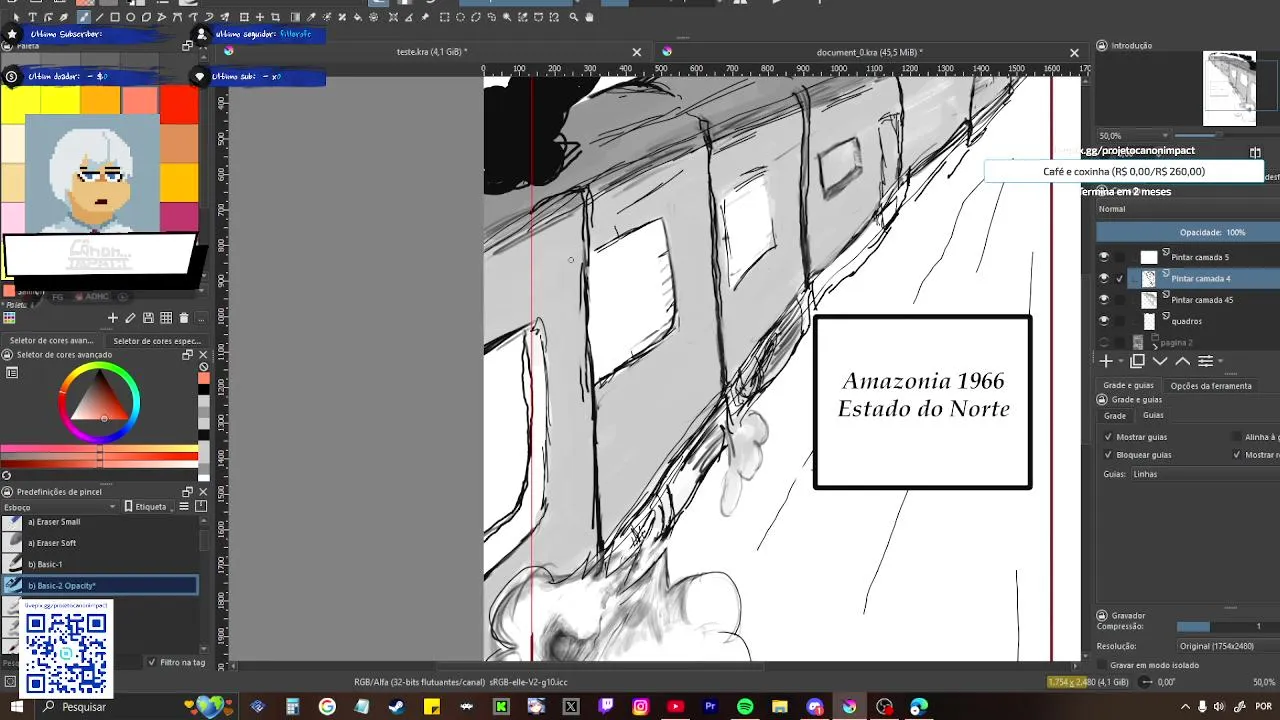
Task: Select the Move tool (cross arrows)
Action: click(260, 17)
